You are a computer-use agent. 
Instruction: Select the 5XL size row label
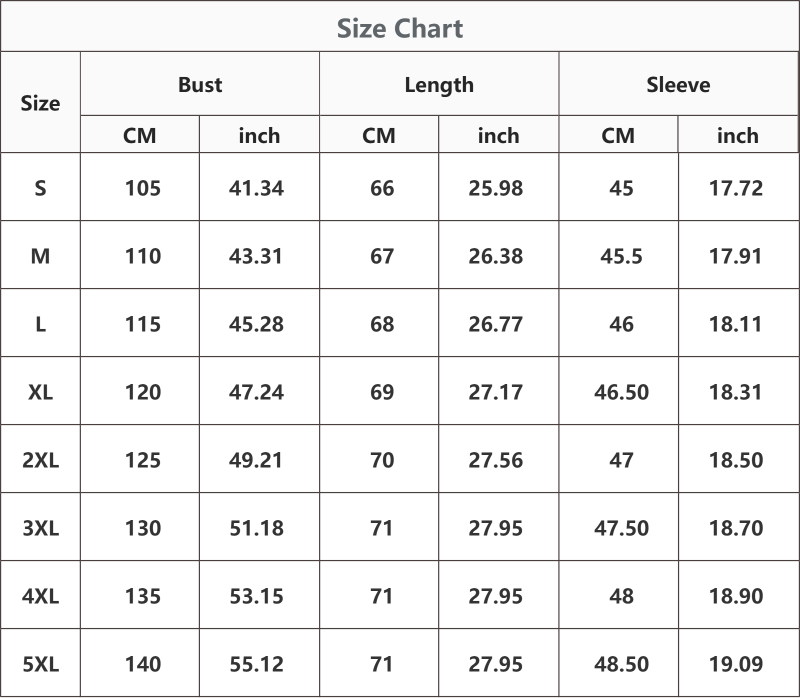click(x=40, y=664)
